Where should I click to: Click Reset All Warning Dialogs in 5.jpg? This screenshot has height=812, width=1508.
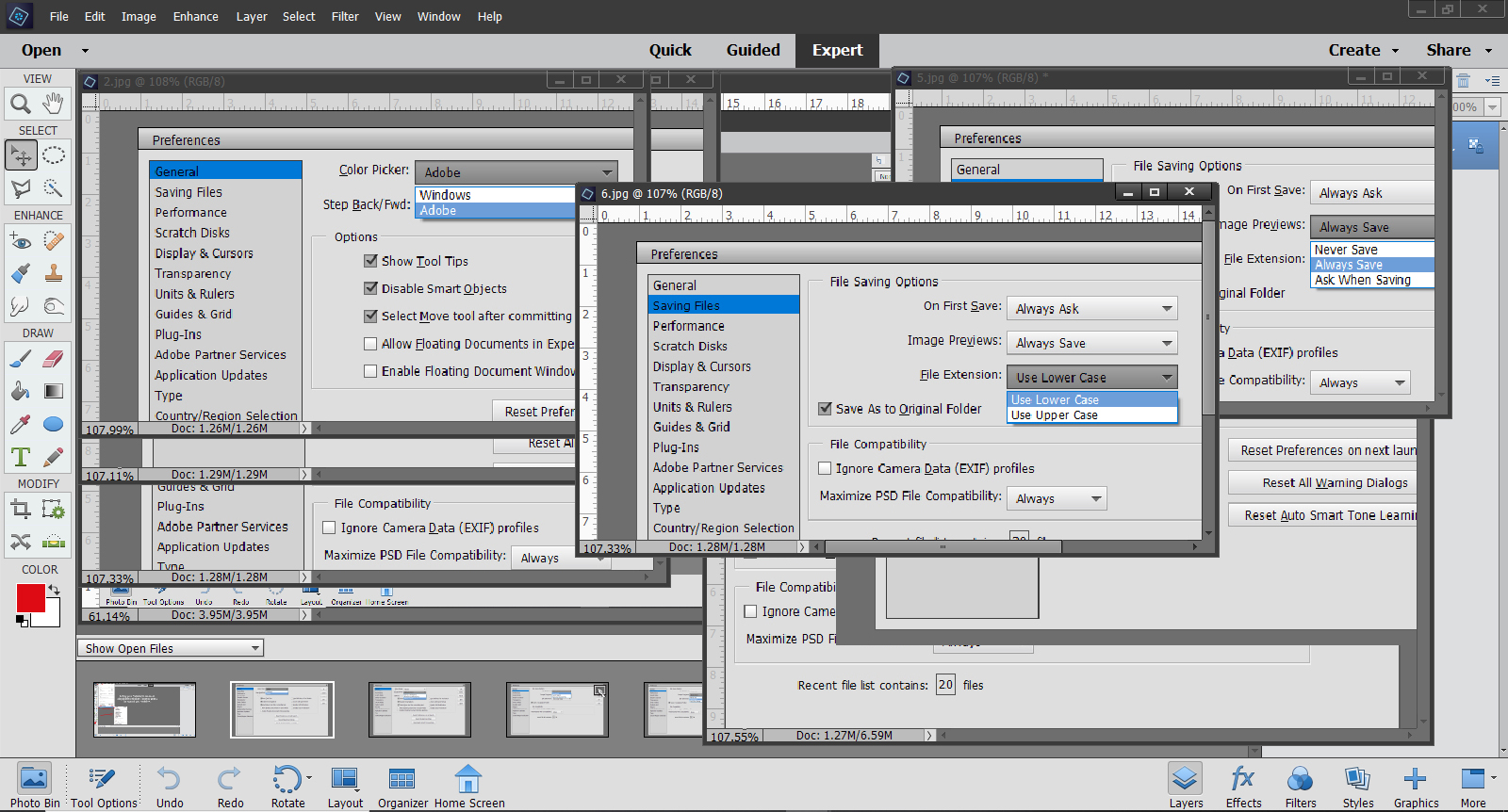point(1322,483)
